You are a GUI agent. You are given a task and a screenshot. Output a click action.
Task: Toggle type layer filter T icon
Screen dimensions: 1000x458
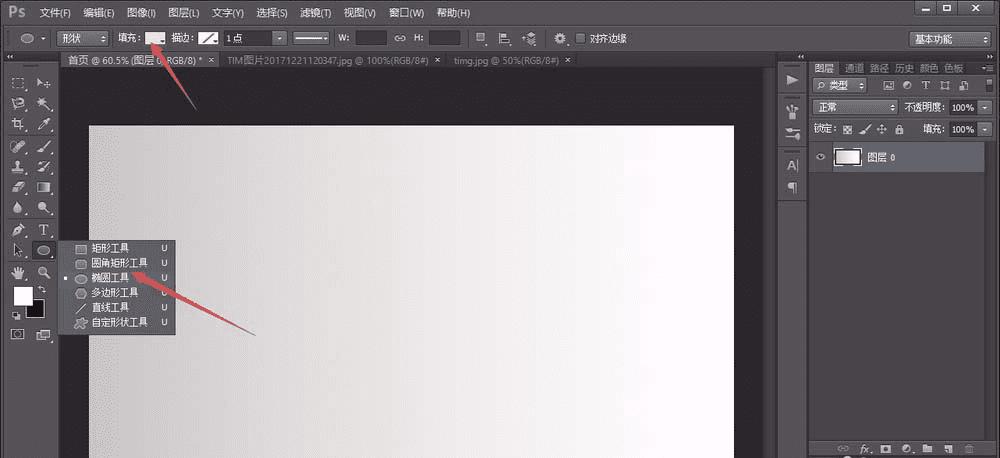925,85
